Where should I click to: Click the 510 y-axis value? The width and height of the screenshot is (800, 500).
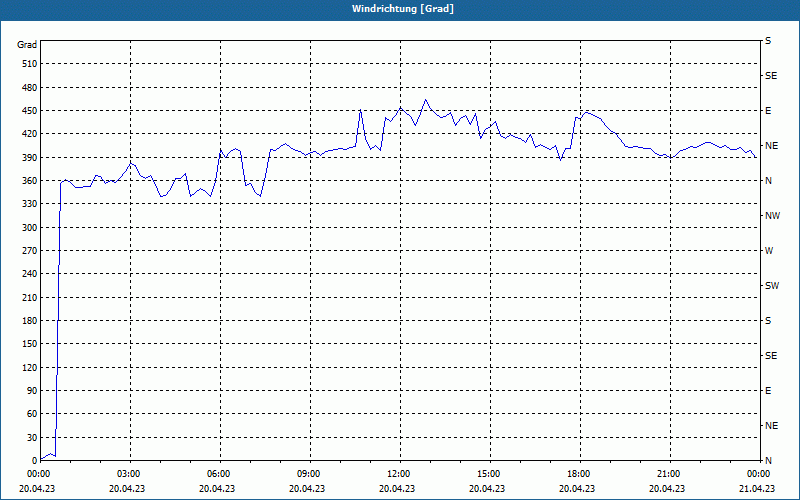[x=30, y=64]
